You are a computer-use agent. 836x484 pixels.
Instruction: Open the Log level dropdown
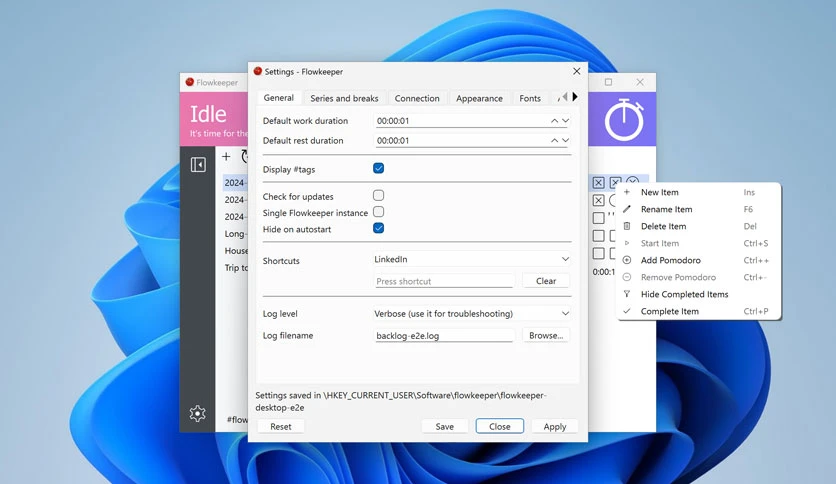471,313
